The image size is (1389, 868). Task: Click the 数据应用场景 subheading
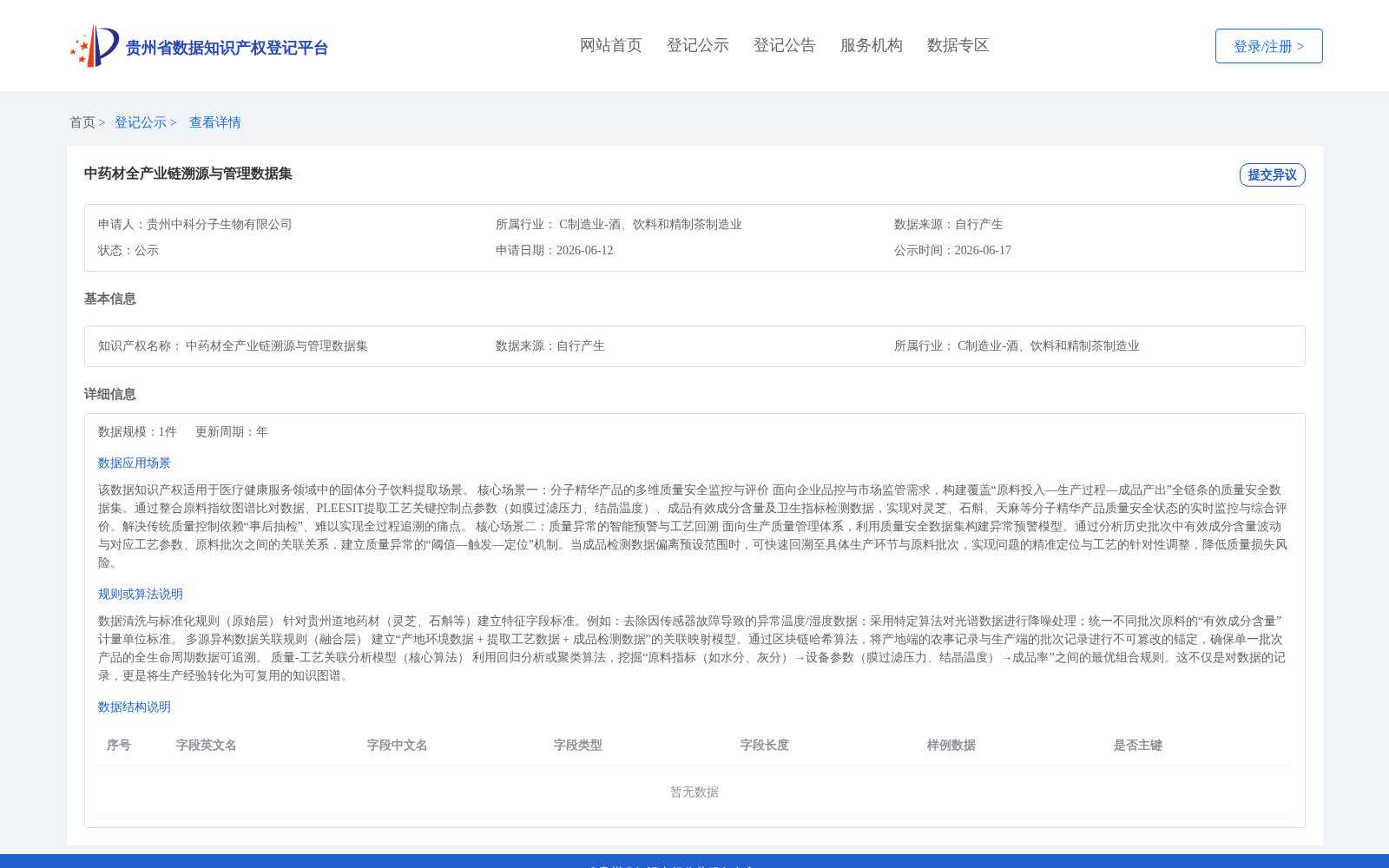click(135, 463)
